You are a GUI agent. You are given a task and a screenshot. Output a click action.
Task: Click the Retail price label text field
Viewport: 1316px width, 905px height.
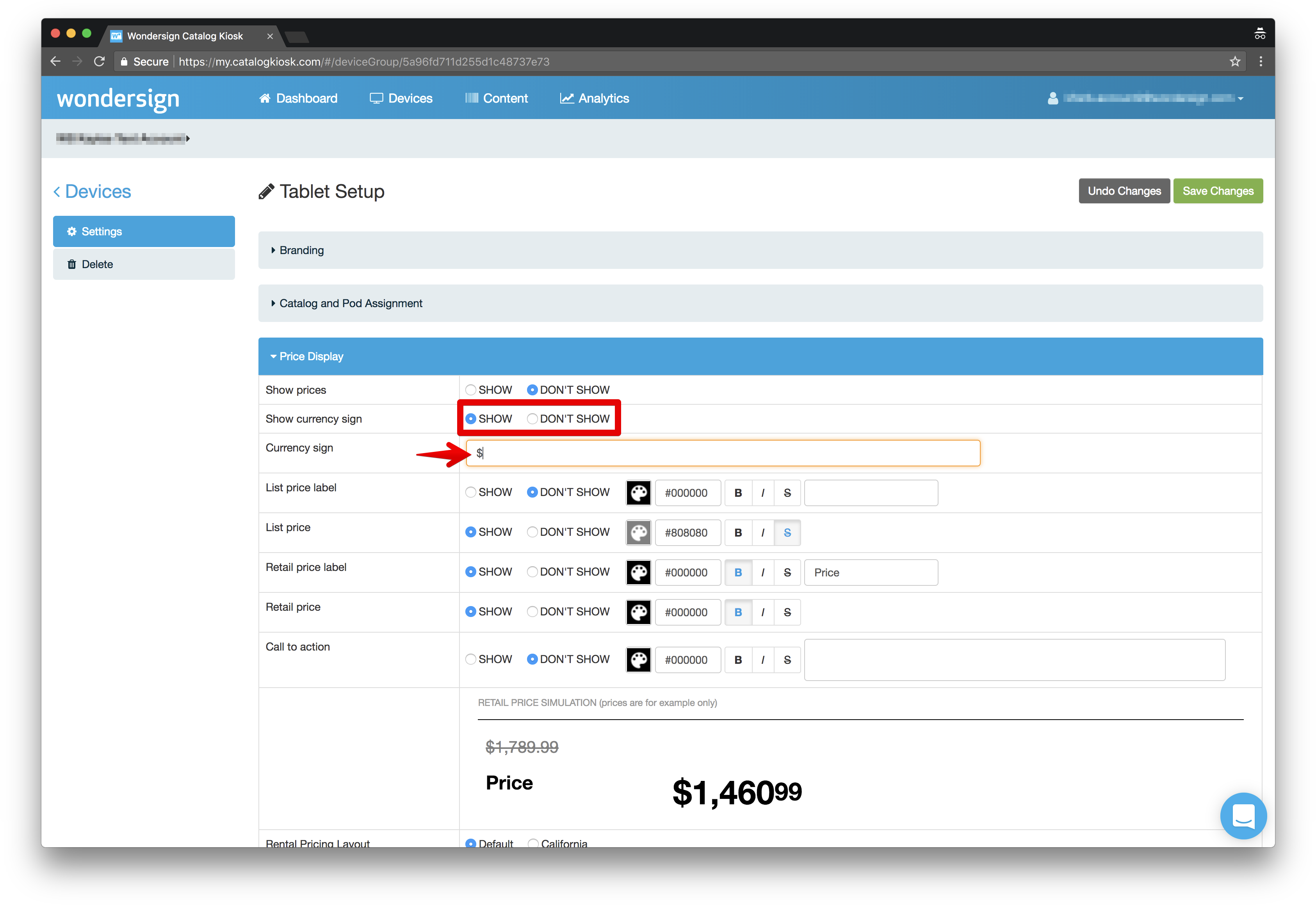point(870,572)
